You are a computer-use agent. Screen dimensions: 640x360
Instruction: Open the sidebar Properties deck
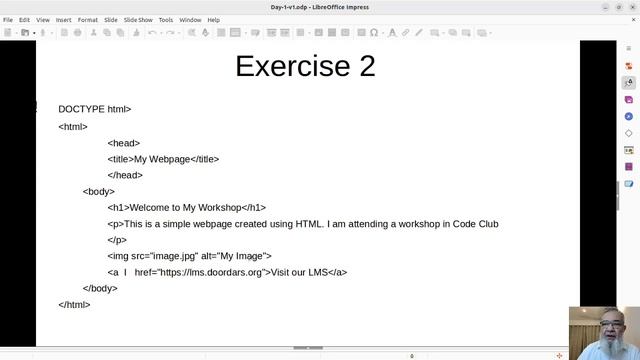pos(629,66)
